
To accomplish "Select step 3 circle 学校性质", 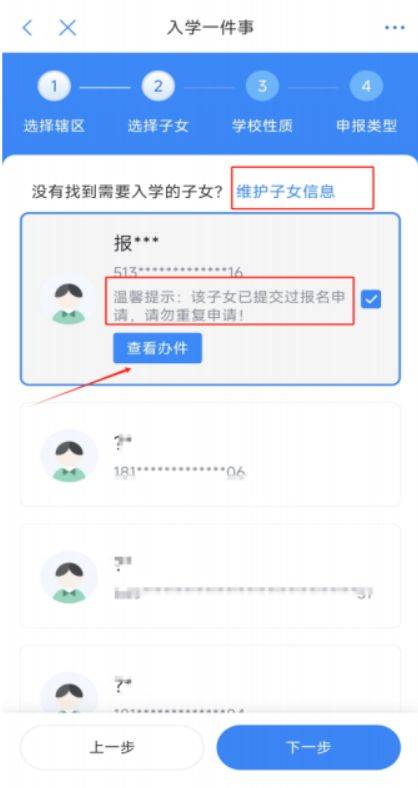I will point(262,86).
